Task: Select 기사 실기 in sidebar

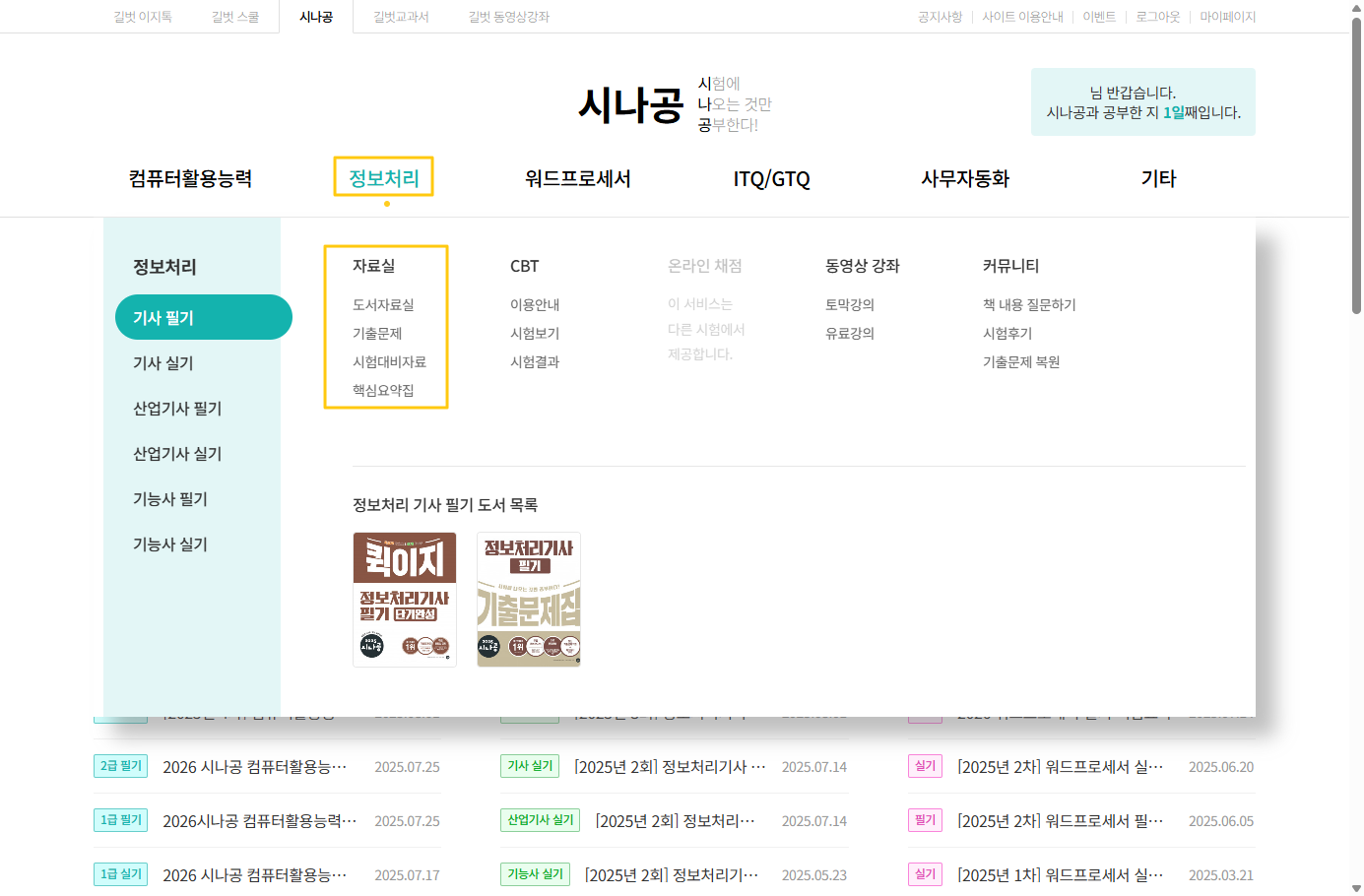Action: (163, 363)
